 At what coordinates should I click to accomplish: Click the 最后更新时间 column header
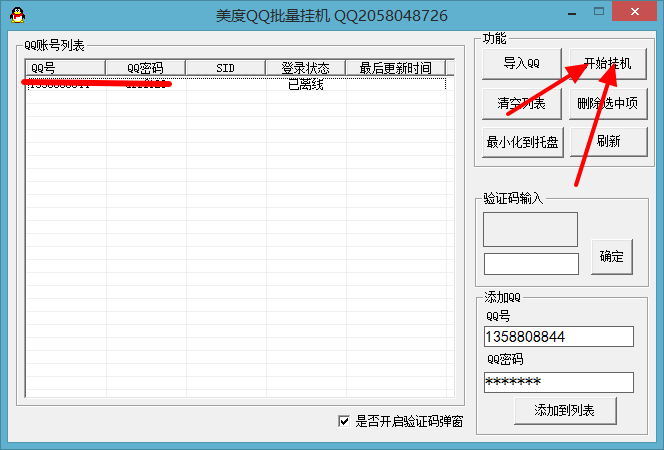pos(396,68)
